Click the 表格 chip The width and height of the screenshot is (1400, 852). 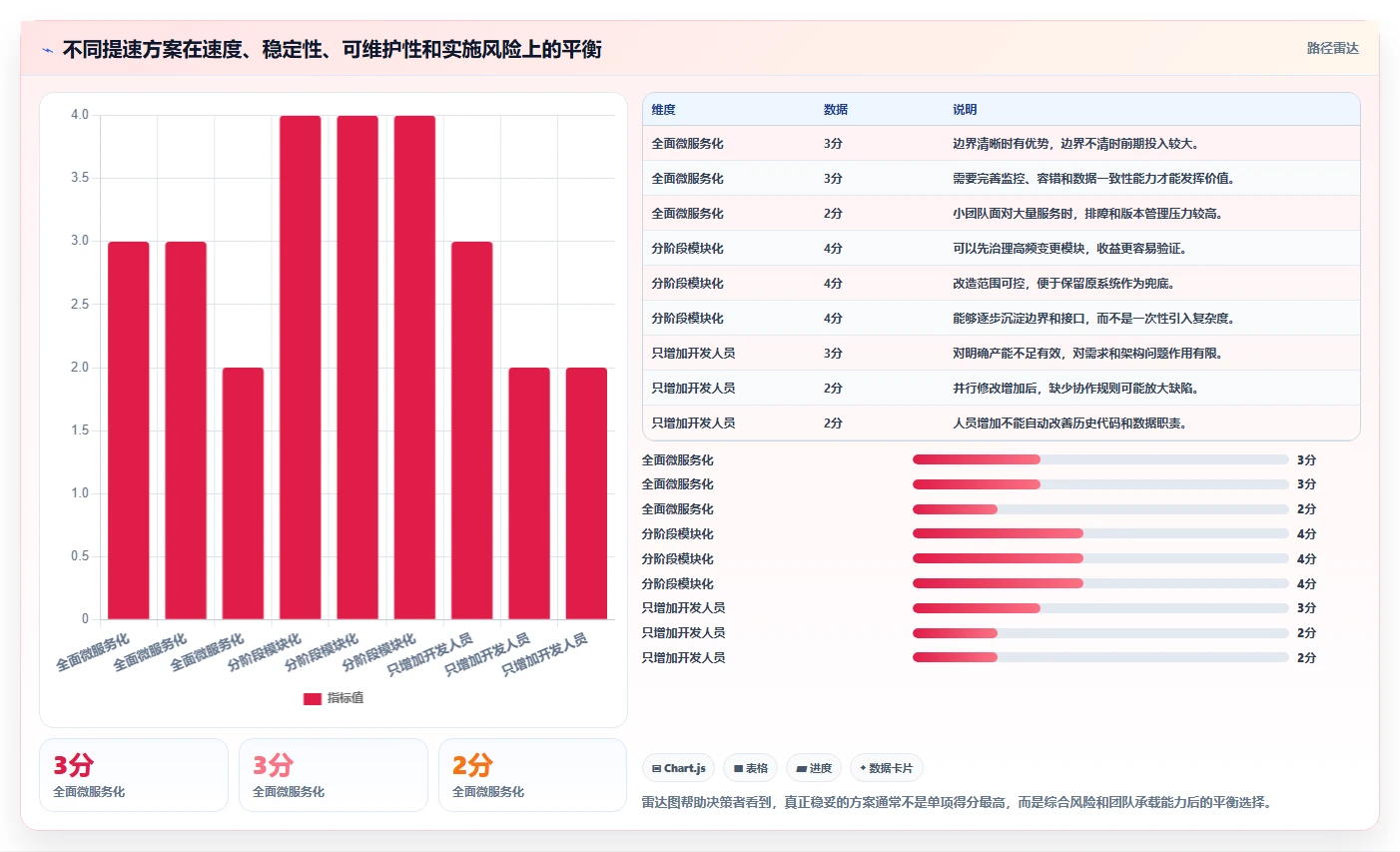coord(750,768)
